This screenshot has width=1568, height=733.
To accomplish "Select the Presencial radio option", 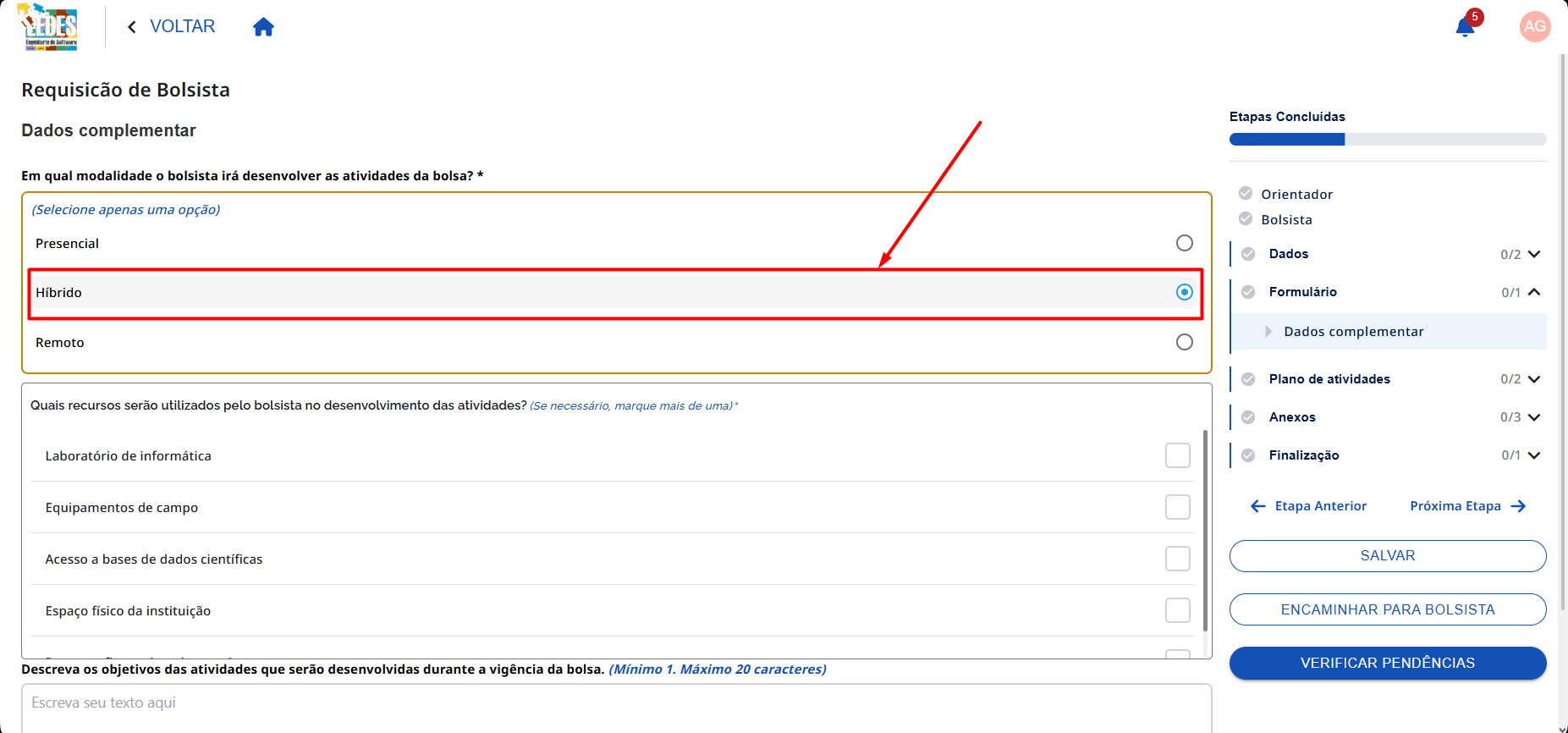I will click(x=1185, y=243).
